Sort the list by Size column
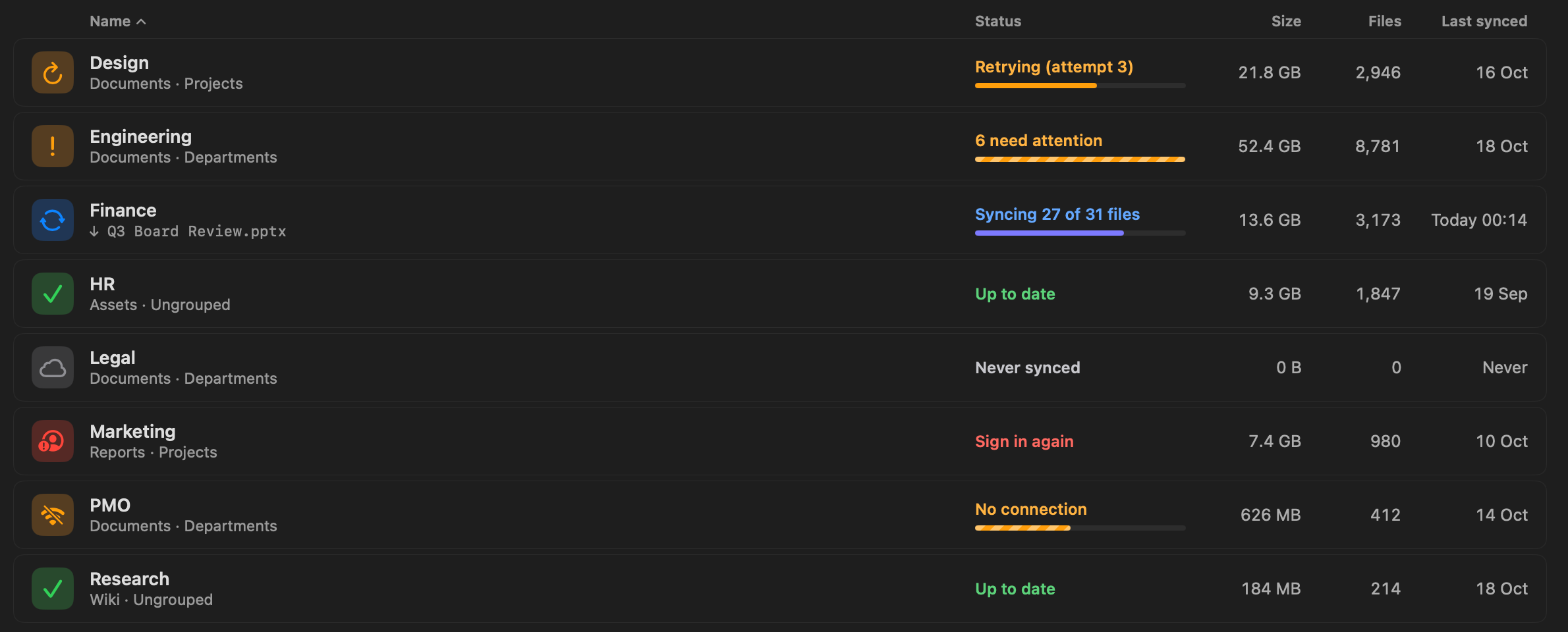The height and width of the screenshot is (632, 1568). click(1286, 21)
